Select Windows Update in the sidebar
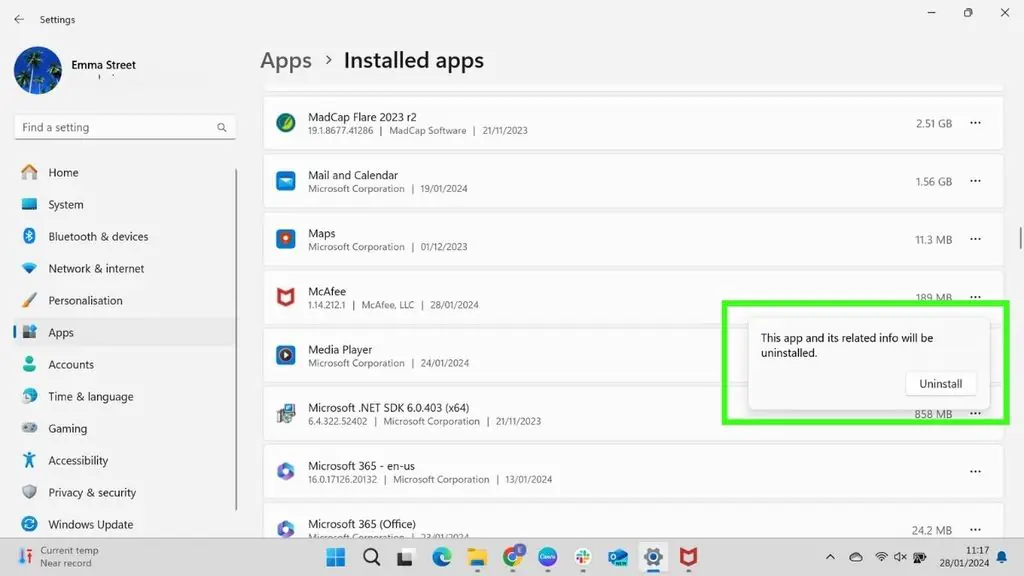 [90, 525]
